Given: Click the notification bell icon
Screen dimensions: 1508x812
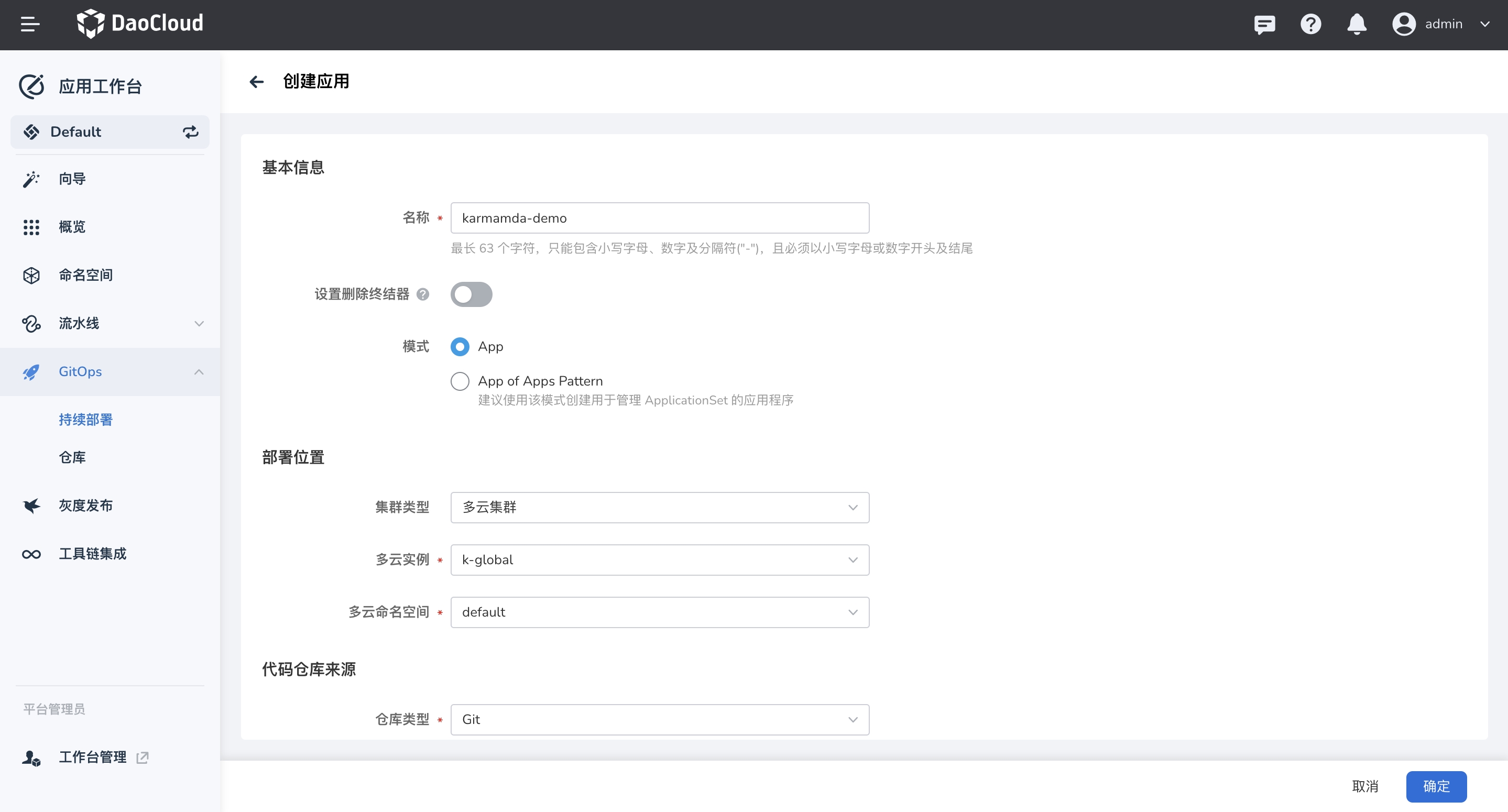Looking at the screenshot, I should point(1357,24).
